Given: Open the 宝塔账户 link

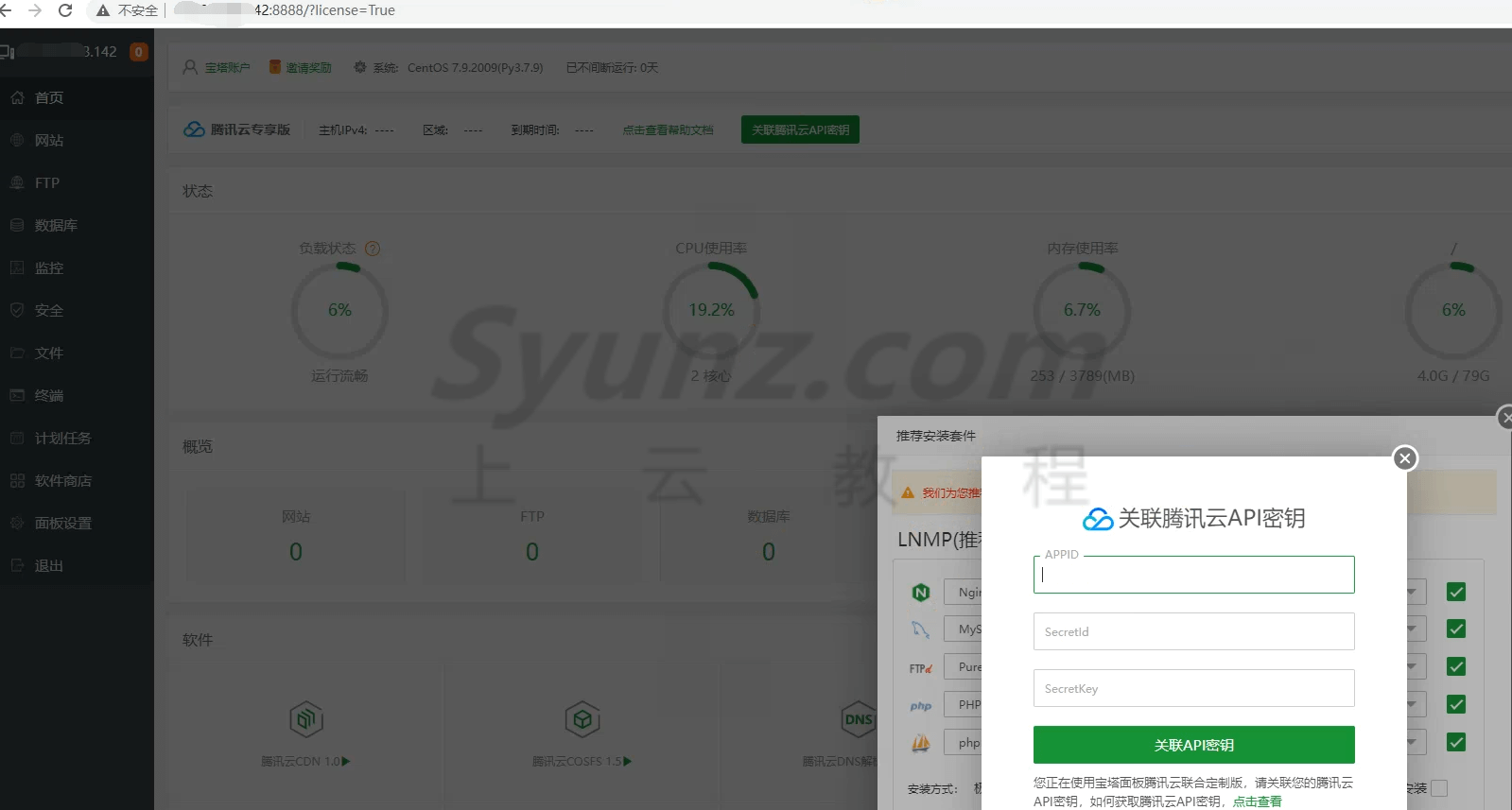Looking at the screenshot, I should point(227,67).
